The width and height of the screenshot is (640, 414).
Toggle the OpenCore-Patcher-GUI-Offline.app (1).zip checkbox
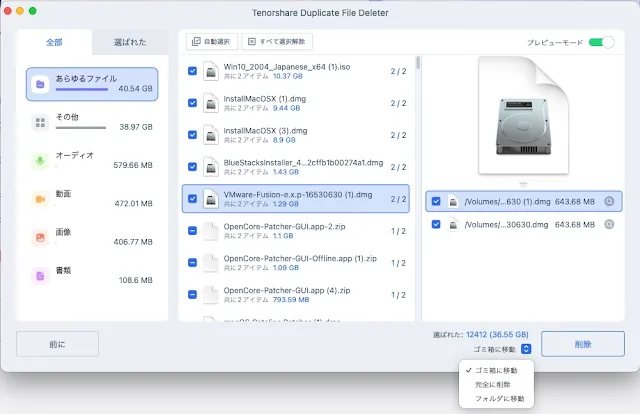192,263
